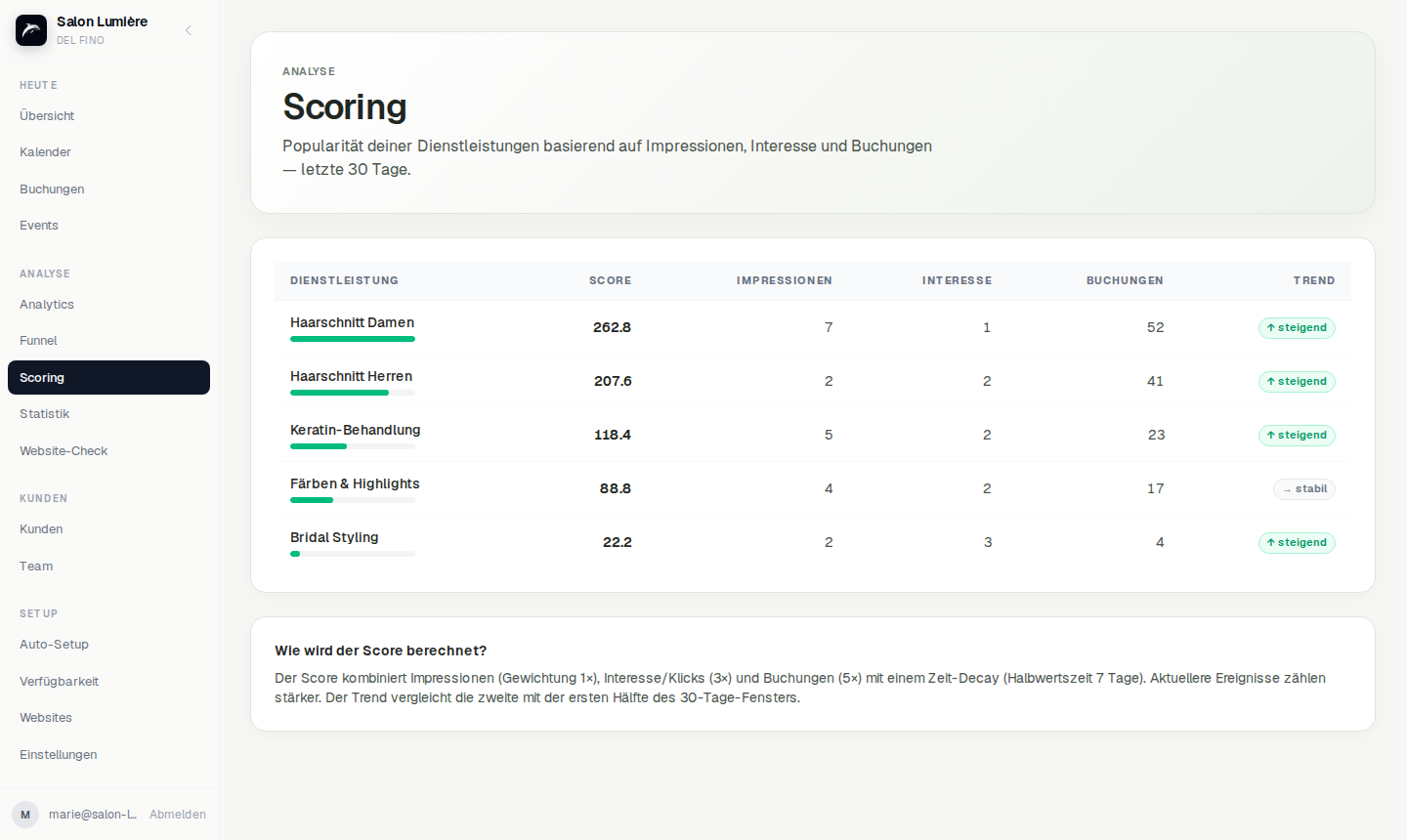The image size is (1407, 840).
Task: Select Funnel in the sidebar
Action: click(108, 341)
